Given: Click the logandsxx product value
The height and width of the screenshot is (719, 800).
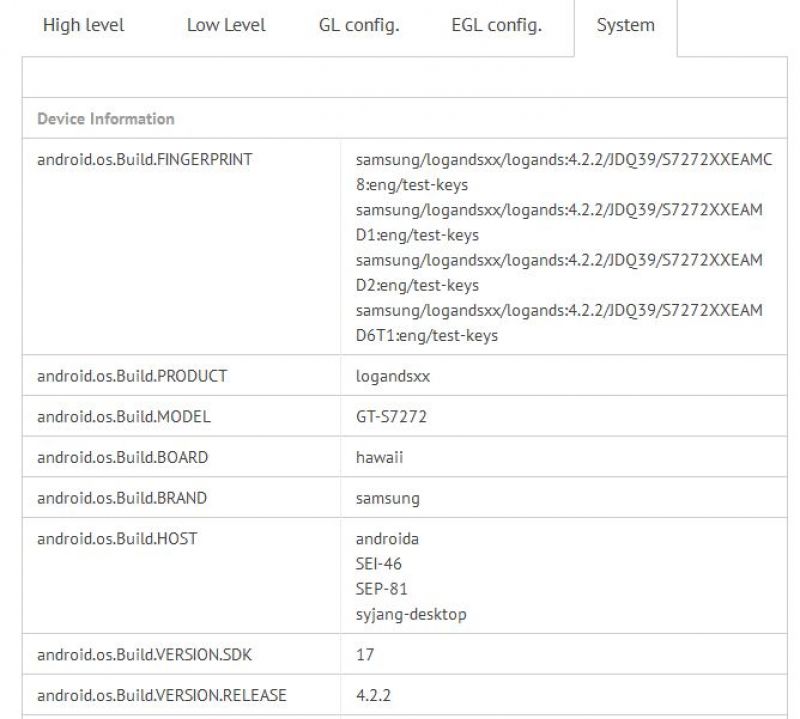Looking at the screenshot, I should 393,376.
